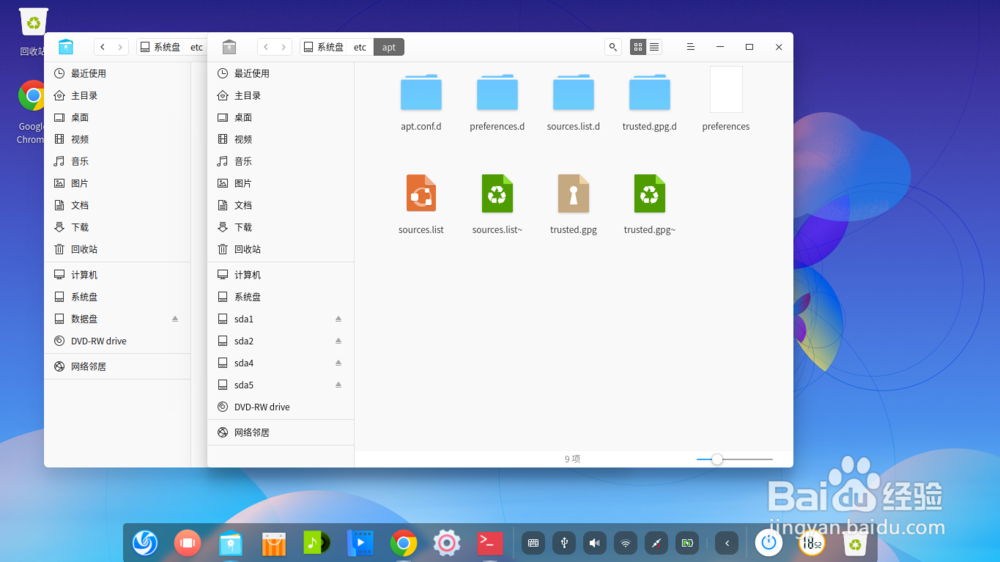The width and height of the screenshot is (1000, 562).
Task: Open the app store in dock
Action: (x=274, y=543)
